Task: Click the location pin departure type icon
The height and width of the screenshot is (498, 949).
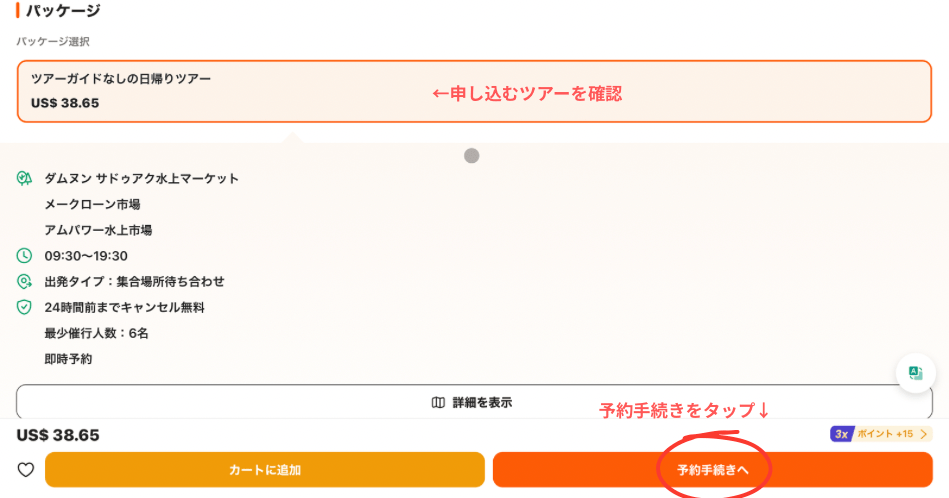Action: [x=24, y=281]
